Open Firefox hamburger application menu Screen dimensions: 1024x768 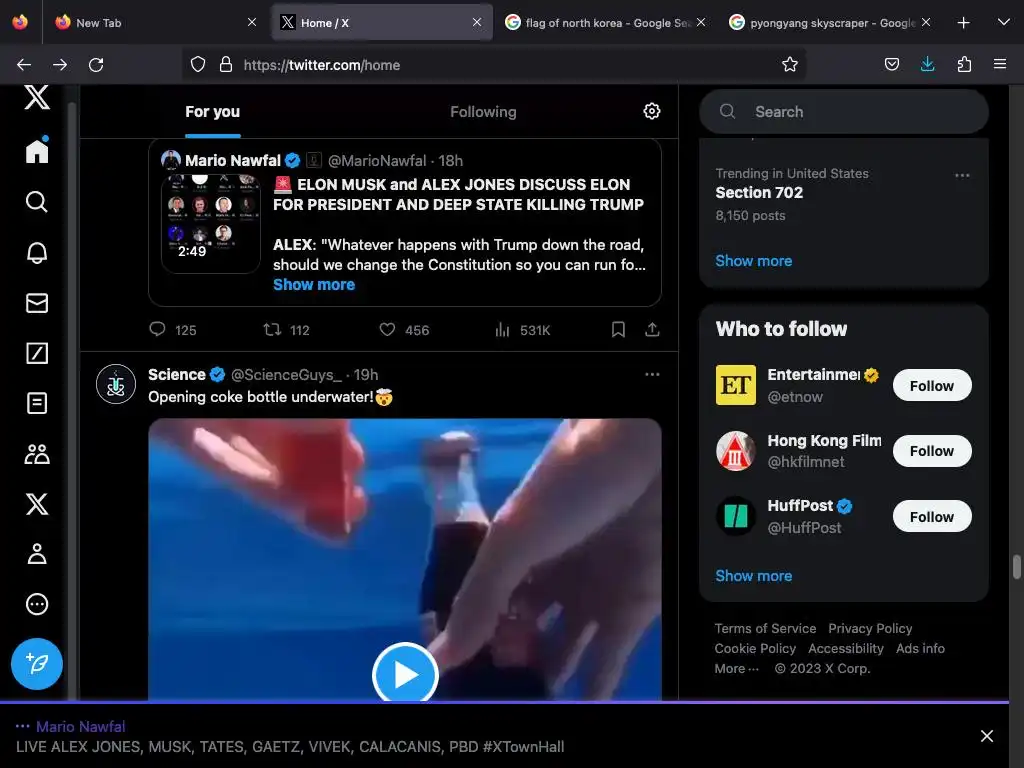1000,64
